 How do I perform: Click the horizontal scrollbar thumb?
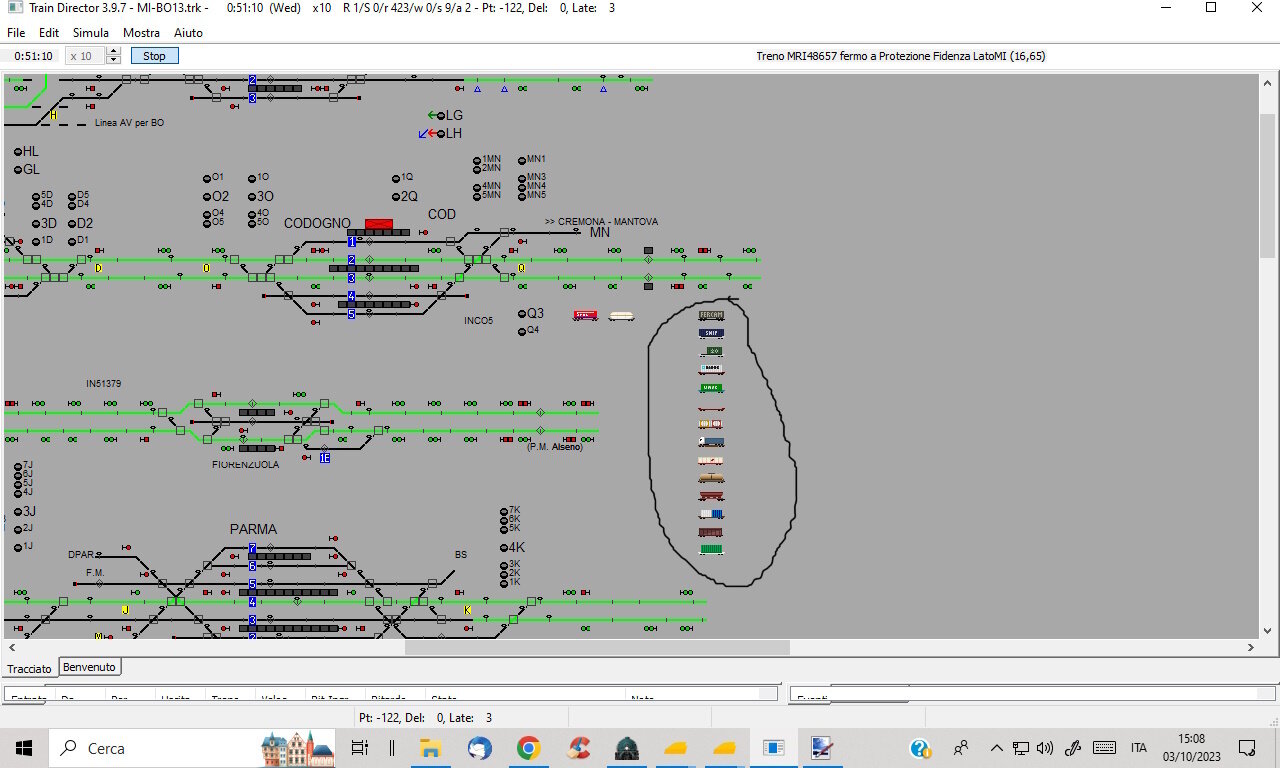click(597, 648)
